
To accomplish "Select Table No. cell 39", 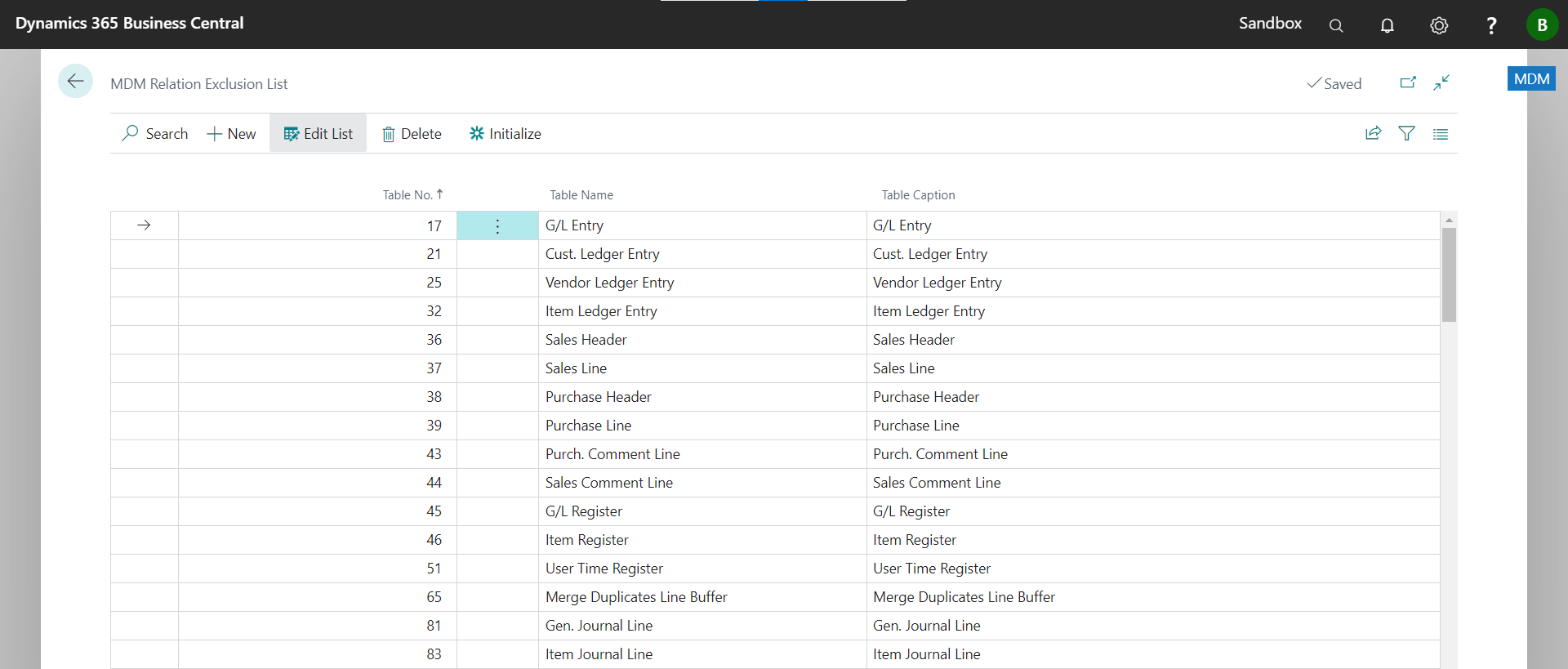I will coord(318,426).
